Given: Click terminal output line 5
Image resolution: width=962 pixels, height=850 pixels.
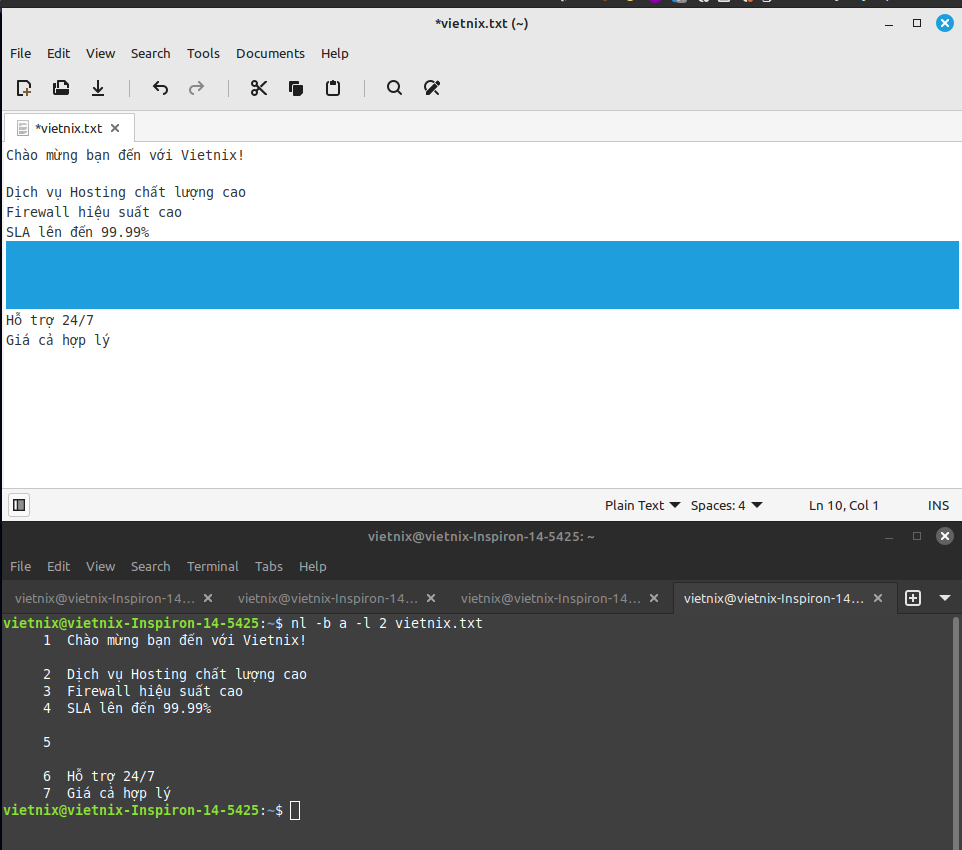Looking at the screenshot, I should pyautogui.click(x=47, y=742).
